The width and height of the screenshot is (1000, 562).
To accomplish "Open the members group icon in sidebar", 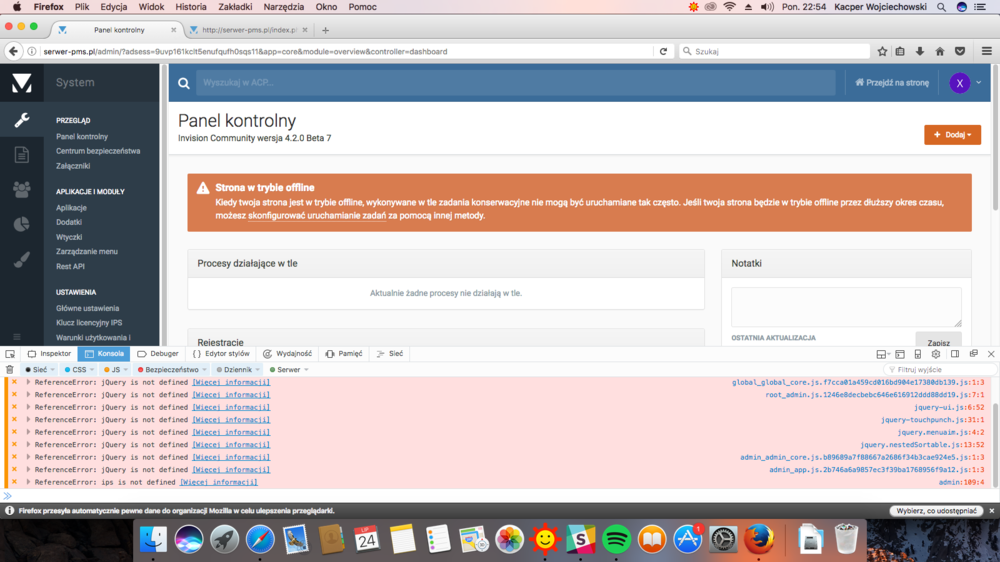I will click(x=21, y=189).
